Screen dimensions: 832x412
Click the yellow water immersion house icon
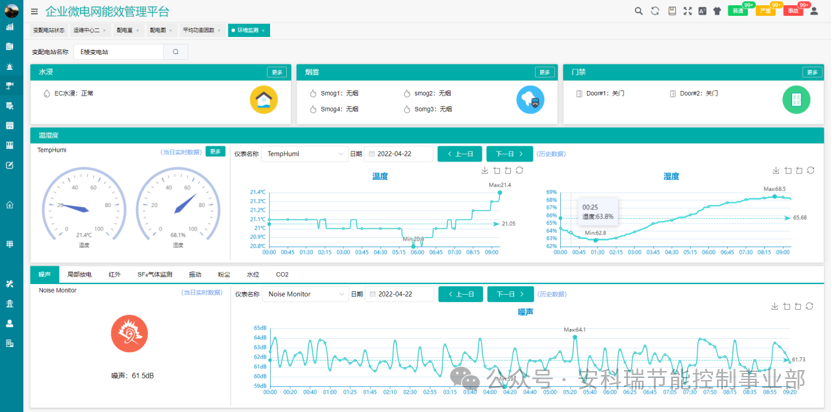(264, 99)
